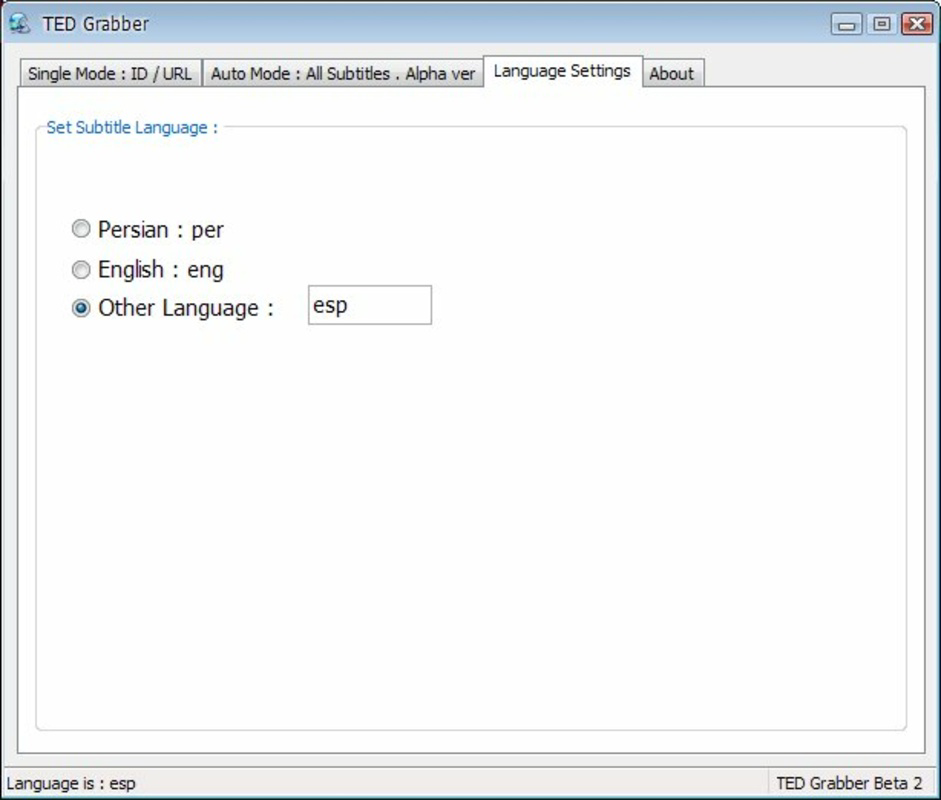Open Auto Mode : All Subtitles tab
Screen dimensions: 941x800
(343, 73)
